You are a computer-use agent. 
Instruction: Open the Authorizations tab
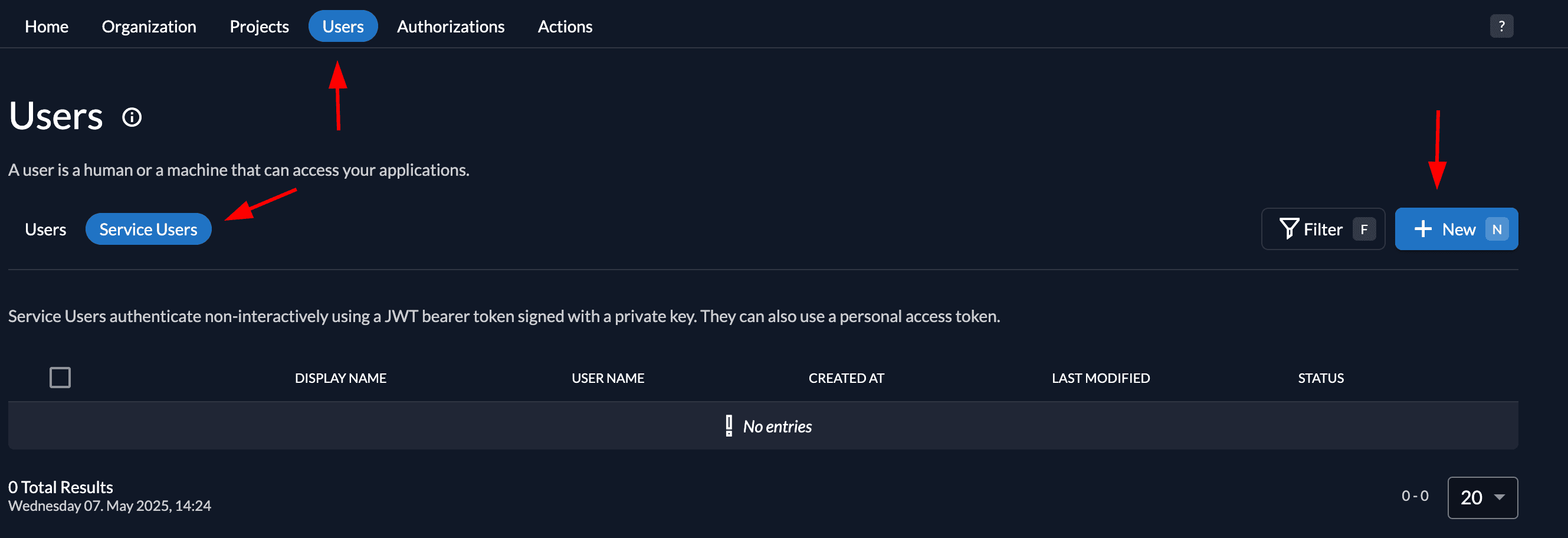451,27
